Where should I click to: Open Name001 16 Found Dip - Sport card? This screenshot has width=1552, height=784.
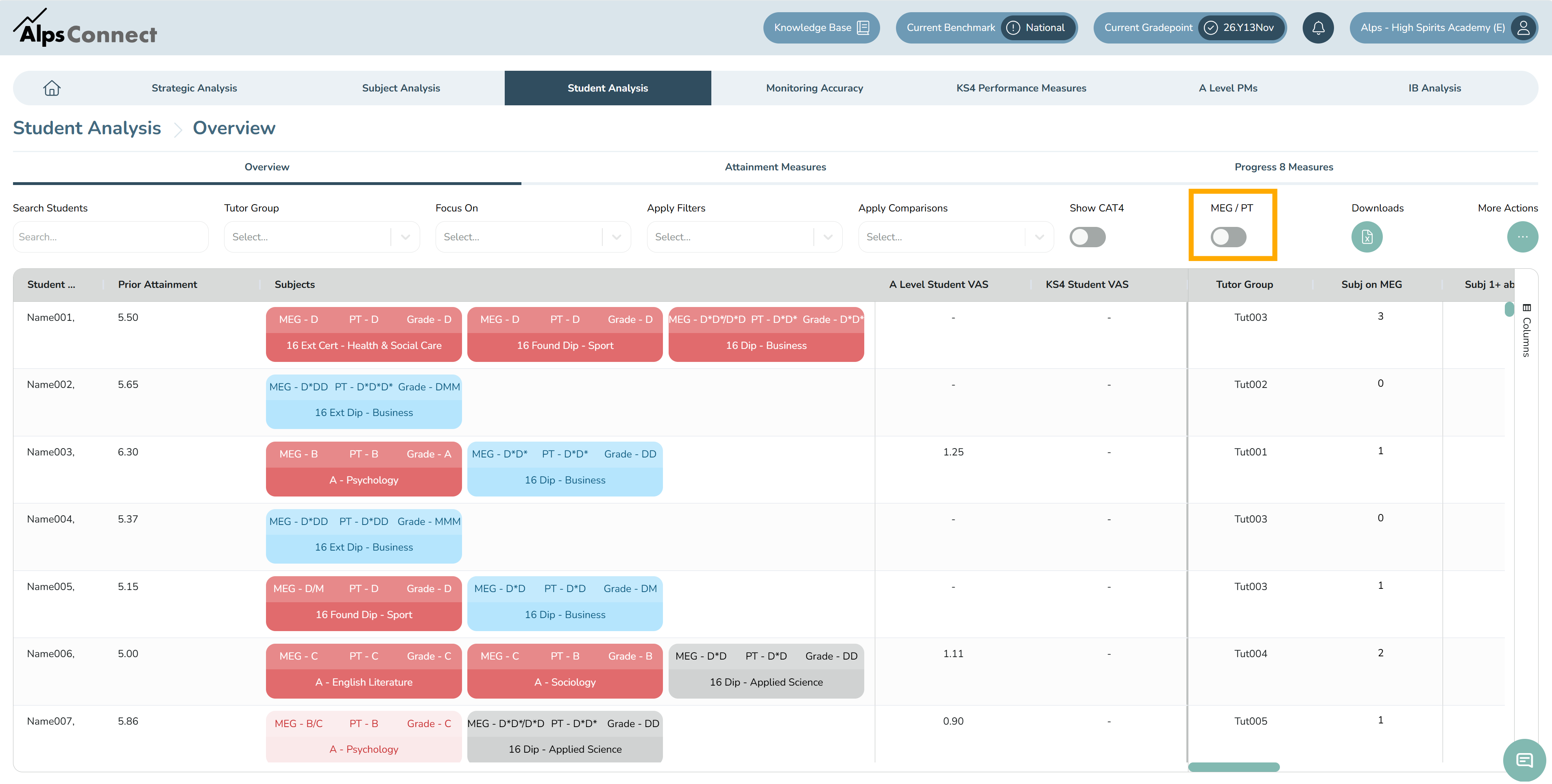(565, 335)
